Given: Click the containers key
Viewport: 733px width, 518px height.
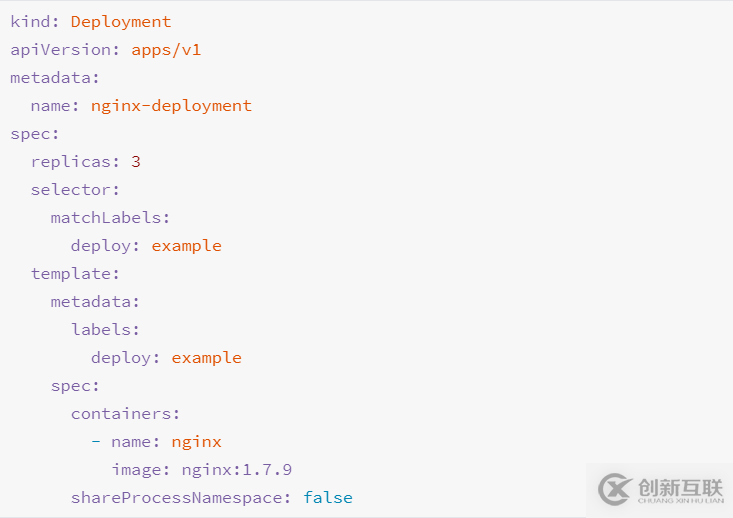Looking at the screenshot, I should (124, 413).
